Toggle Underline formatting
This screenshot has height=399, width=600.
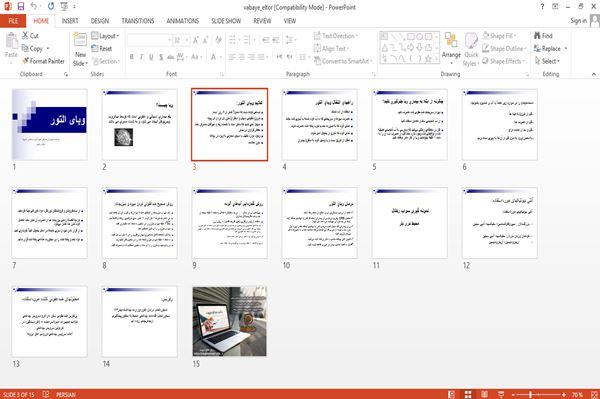coord(151,57)
